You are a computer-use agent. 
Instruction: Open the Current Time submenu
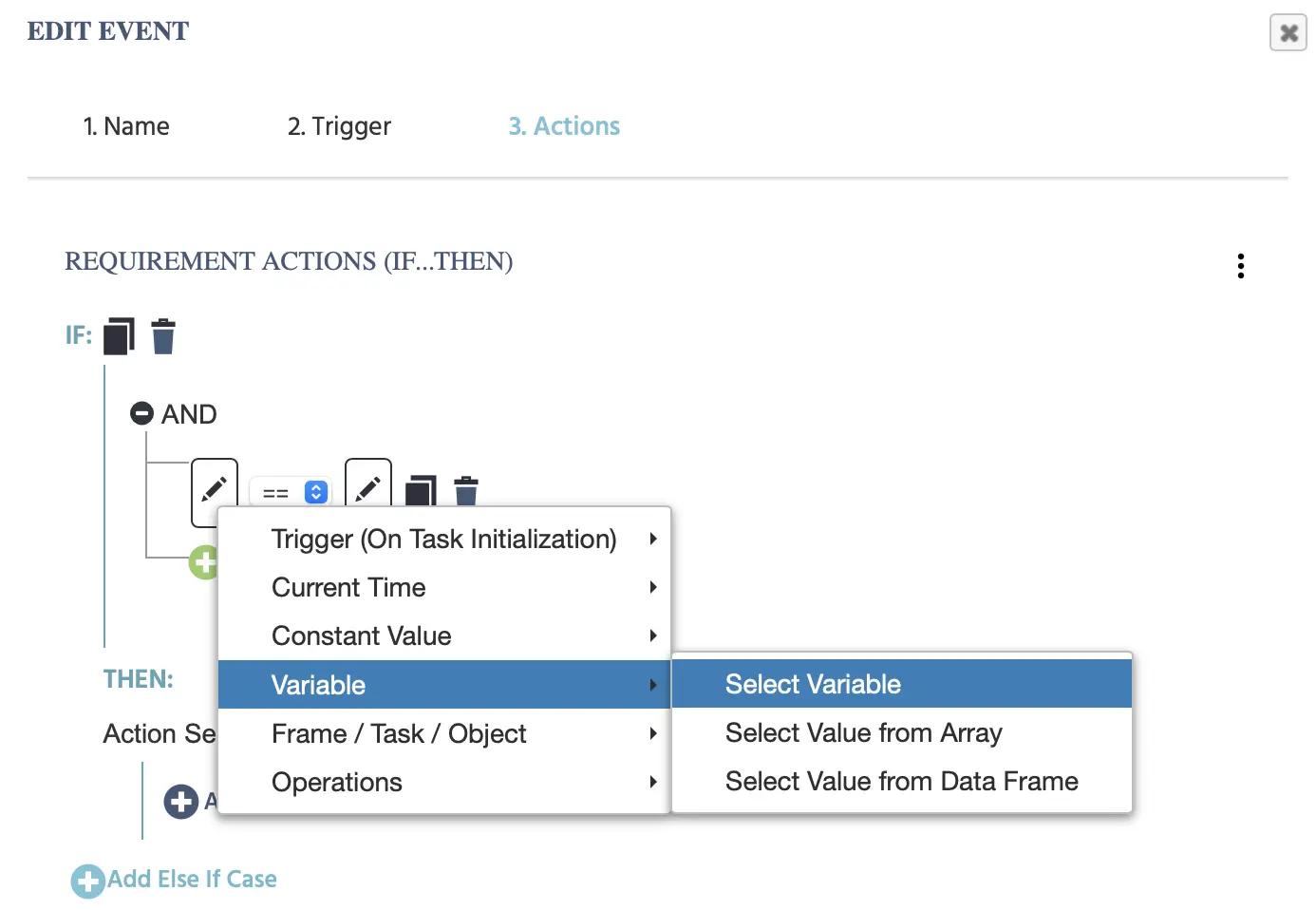click(444, 587)
